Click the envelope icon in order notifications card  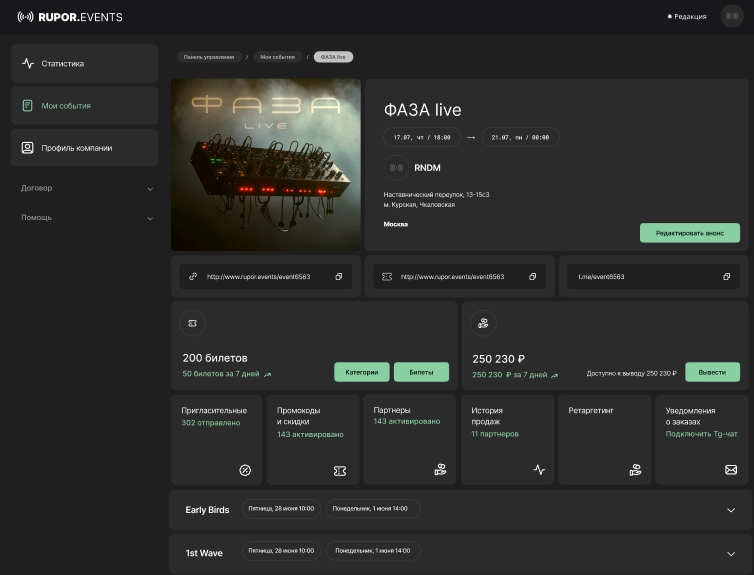(x=731, y=470)
